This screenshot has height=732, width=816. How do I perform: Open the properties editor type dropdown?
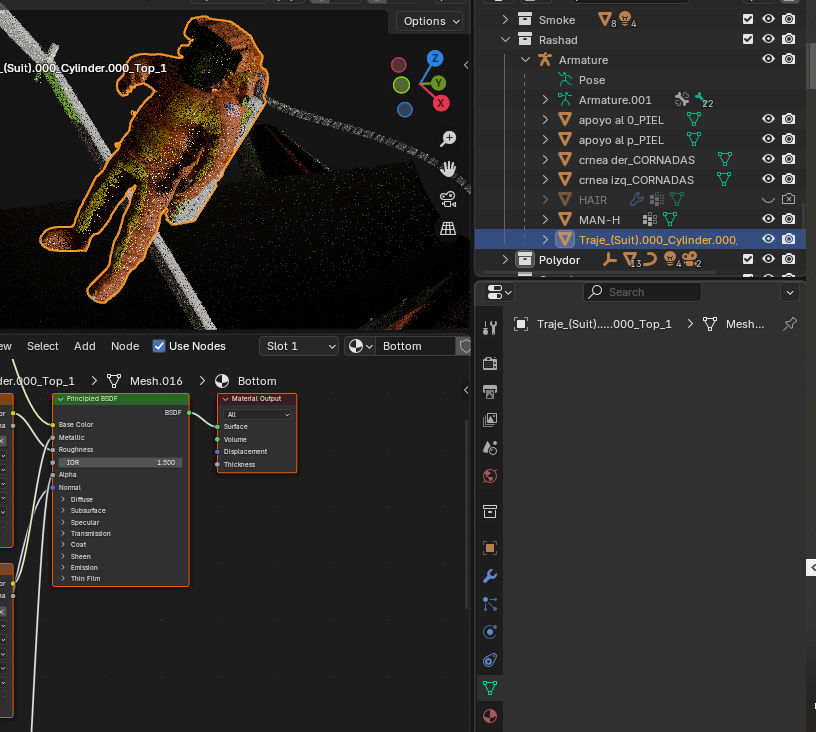[499, 292]
